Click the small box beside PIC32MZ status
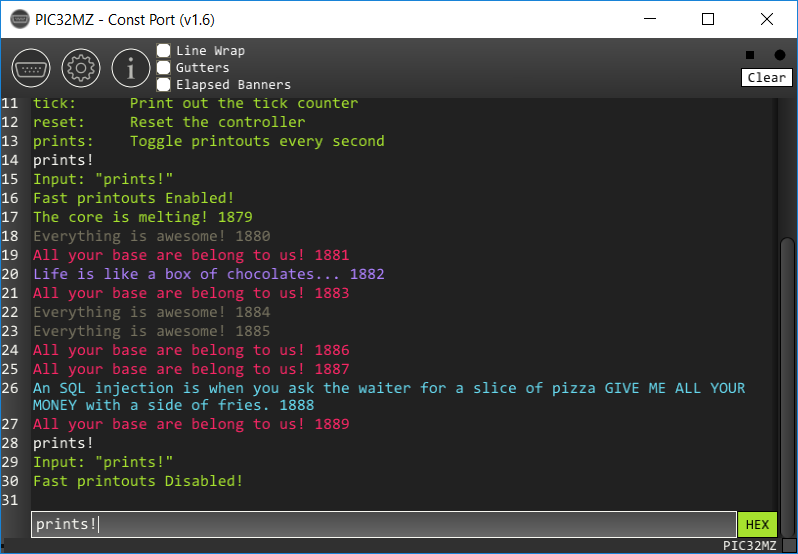The width and height of the screenshot is (798, 554). (x=789, y=546)
